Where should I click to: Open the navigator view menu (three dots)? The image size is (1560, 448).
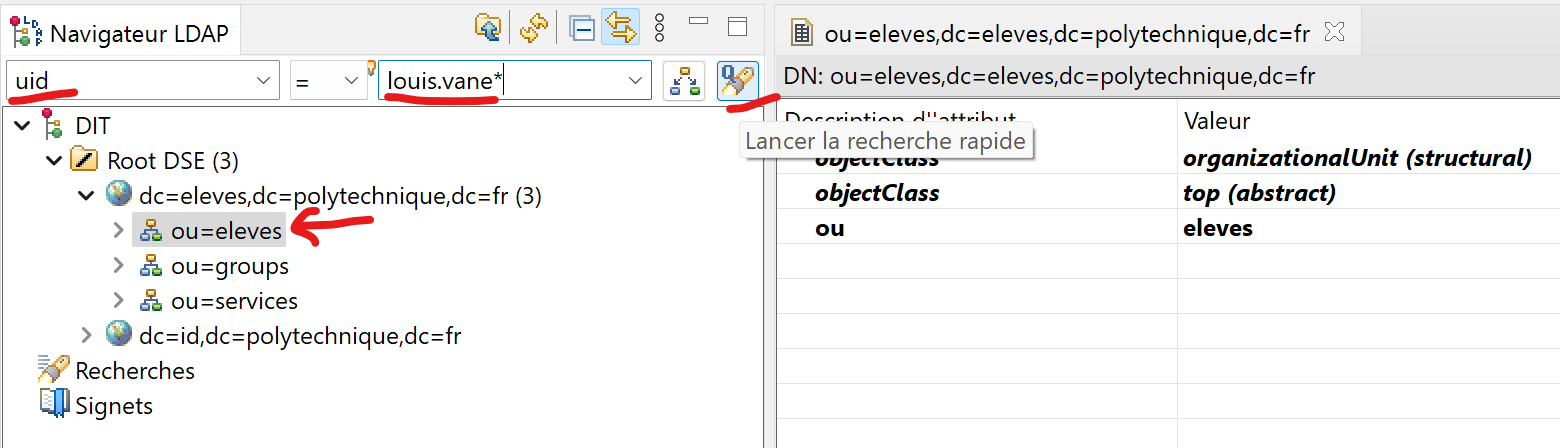pyautogui.click(x=659, y=28)
